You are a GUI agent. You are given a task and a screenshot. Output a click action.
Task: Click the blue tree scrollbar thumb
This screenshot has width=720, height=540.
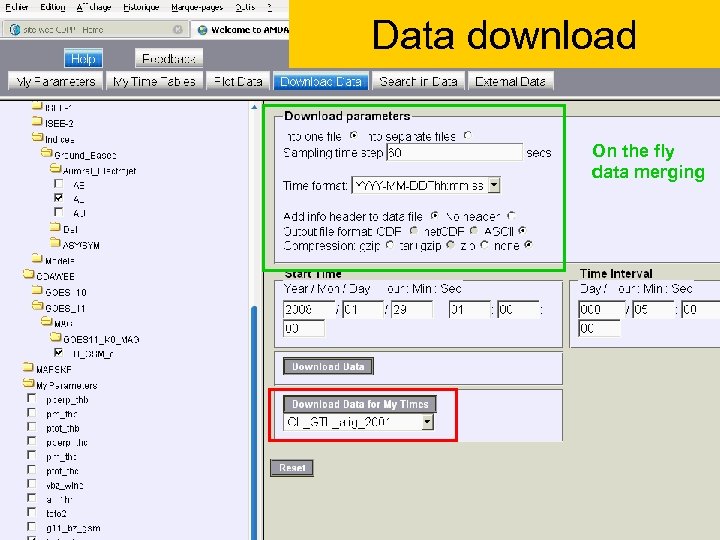pos(254,422)
